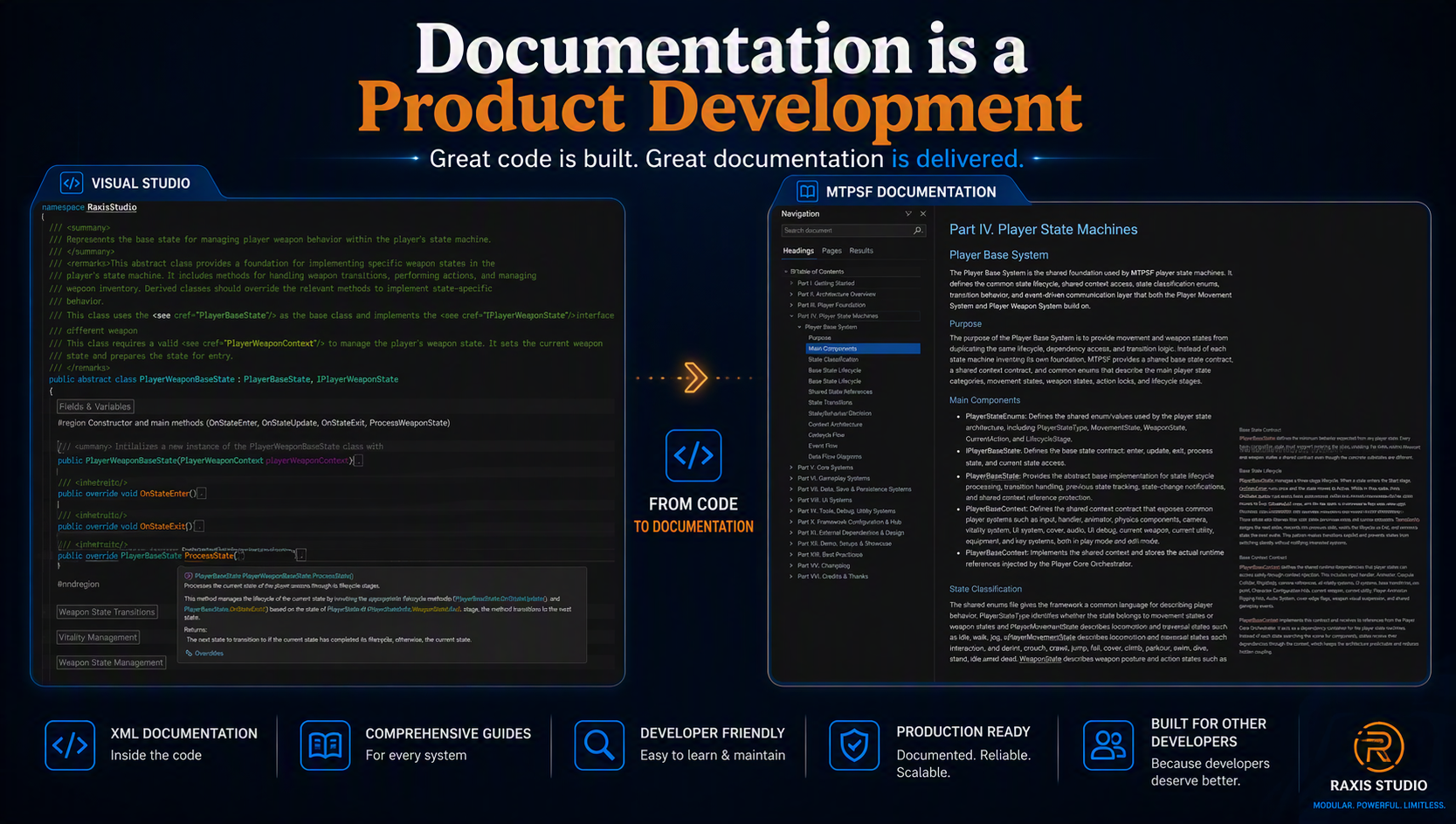
Task: Expand Part I Getting Started
Action: click(x=792, y=283)
